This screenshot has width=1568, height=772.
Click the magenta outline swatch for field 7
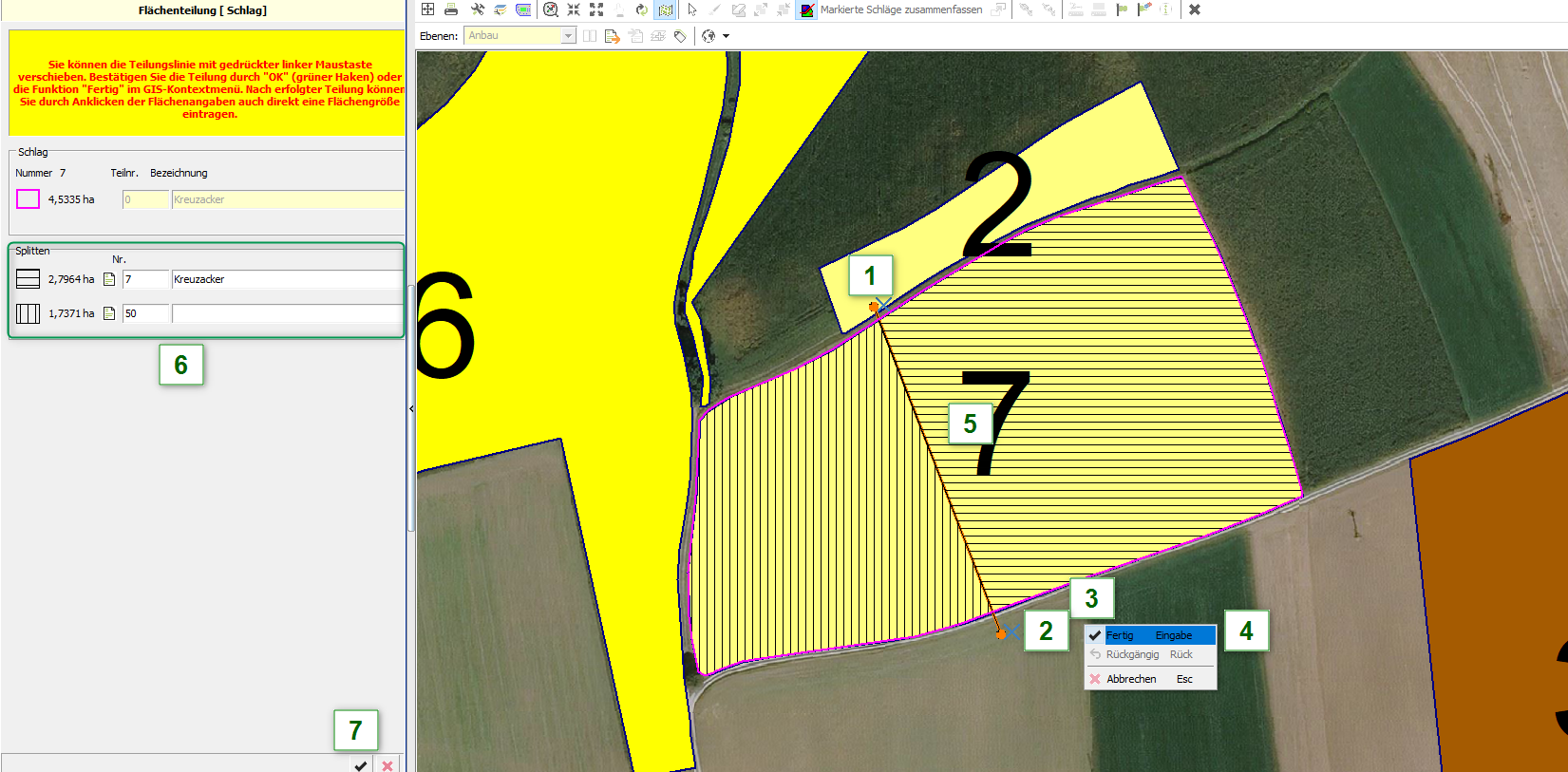28,199
